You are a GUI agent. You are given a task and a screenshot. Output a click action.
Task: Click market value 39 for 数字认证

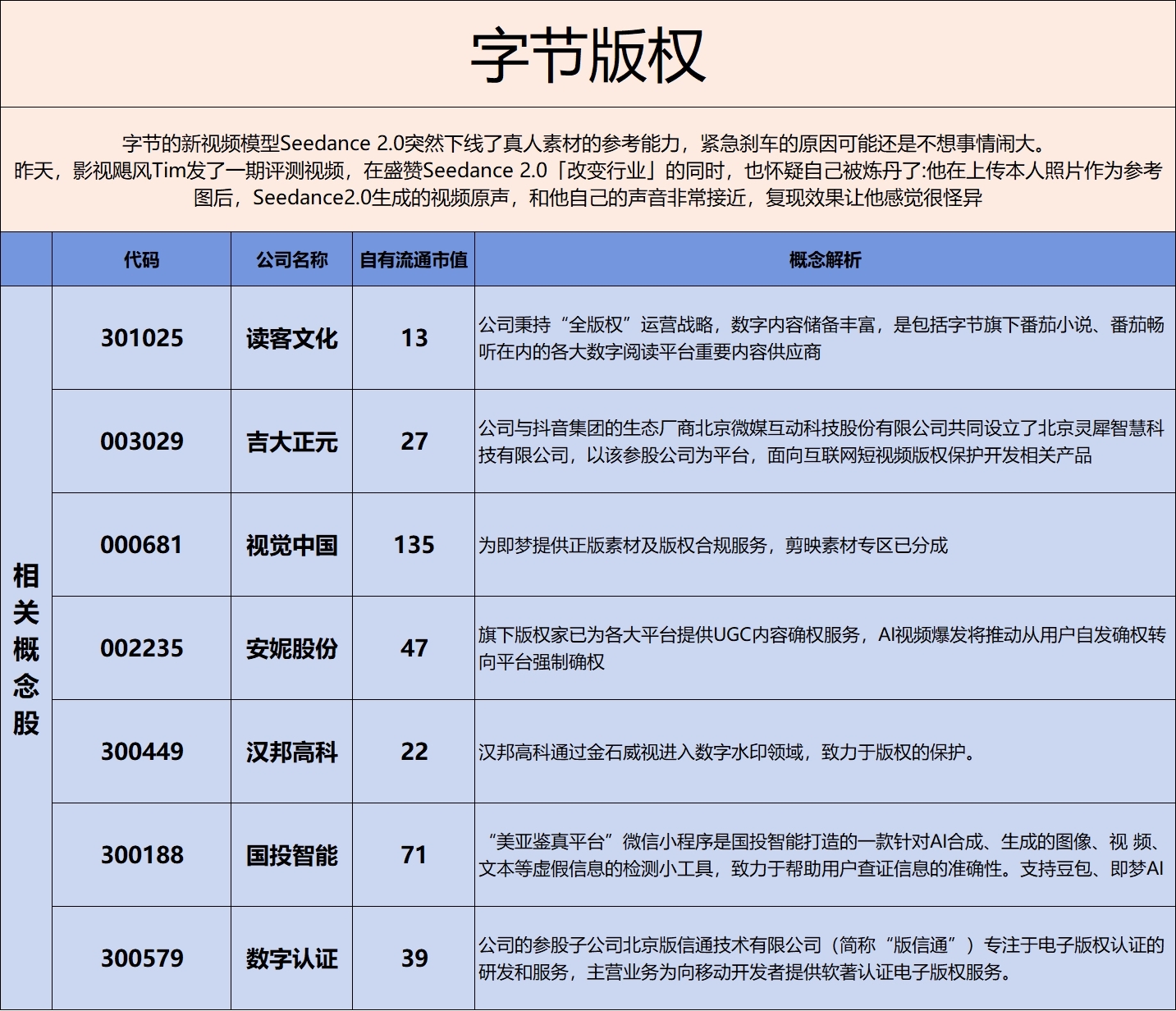pyautogui.click(x=414, y=958)
